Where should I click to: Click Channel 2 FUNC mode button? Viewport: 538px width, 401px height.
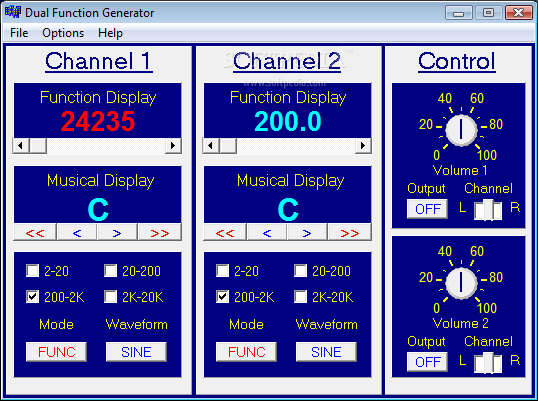click(246, 352)
